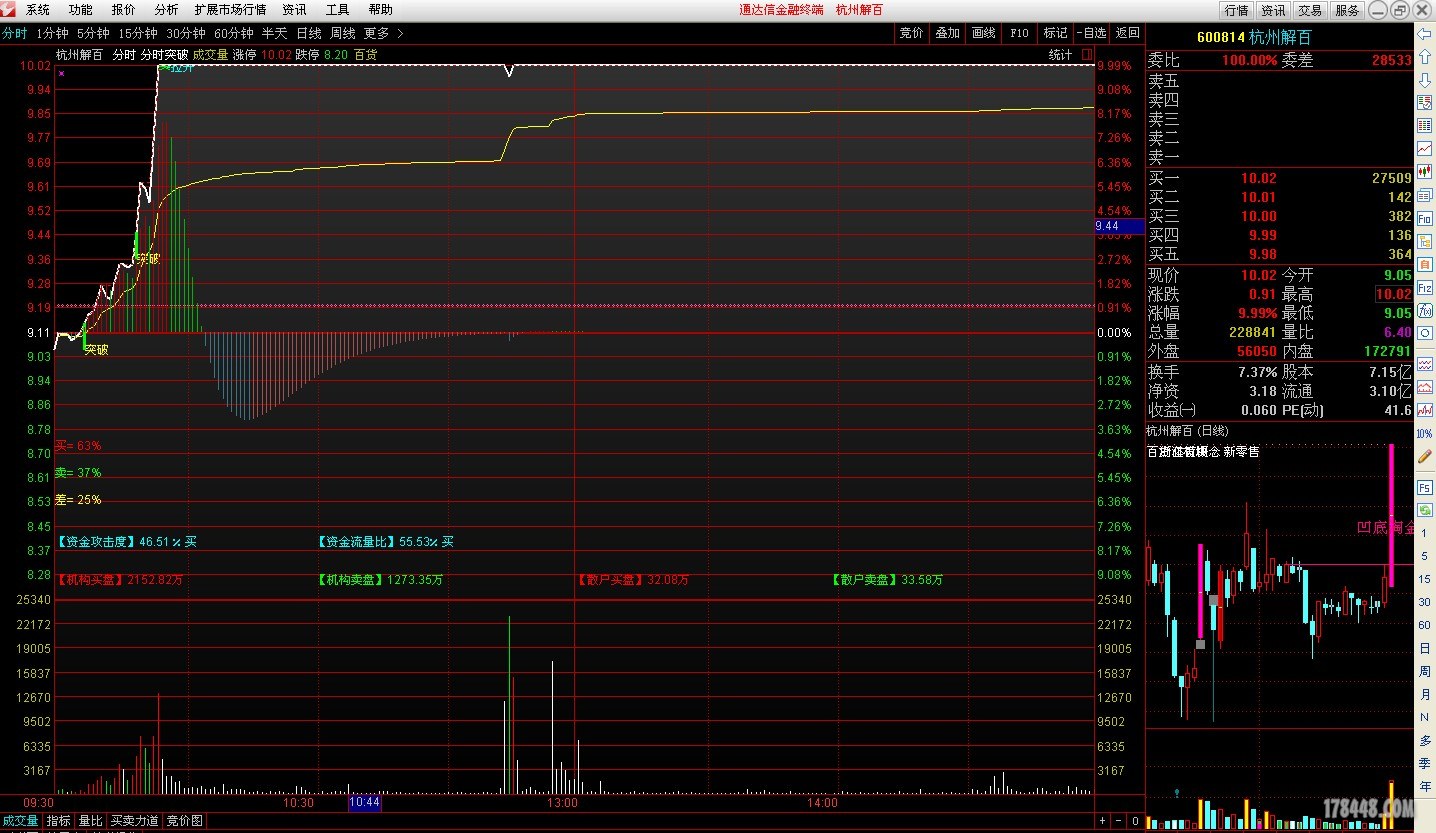1436x833 pixels.
Task: Click the green refresh icon in sidebar
Action: [x=1424, y=510]
